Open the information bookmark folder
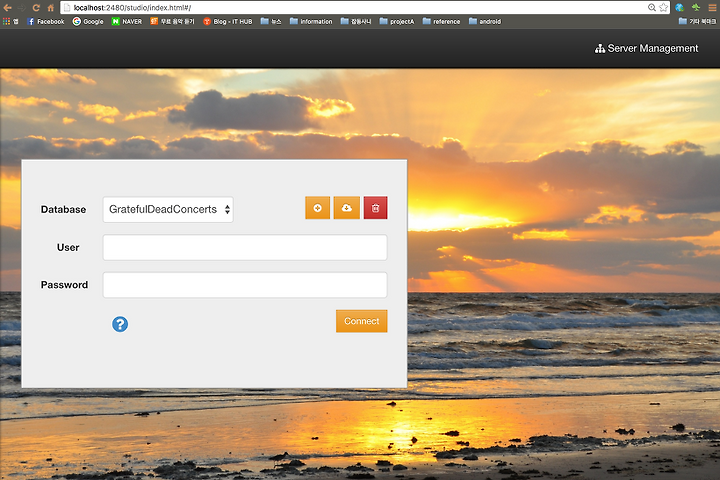This screenshot has height=480, width=720. coord(311,21)
